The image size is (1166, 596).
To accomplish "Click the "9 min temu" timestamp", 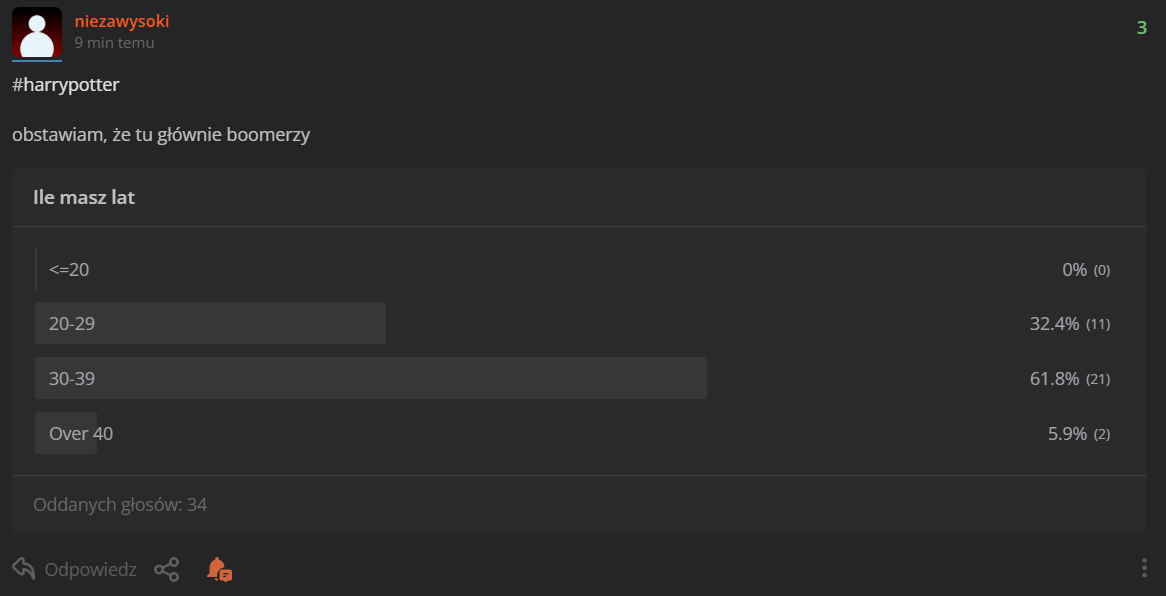I will (114, 43).
